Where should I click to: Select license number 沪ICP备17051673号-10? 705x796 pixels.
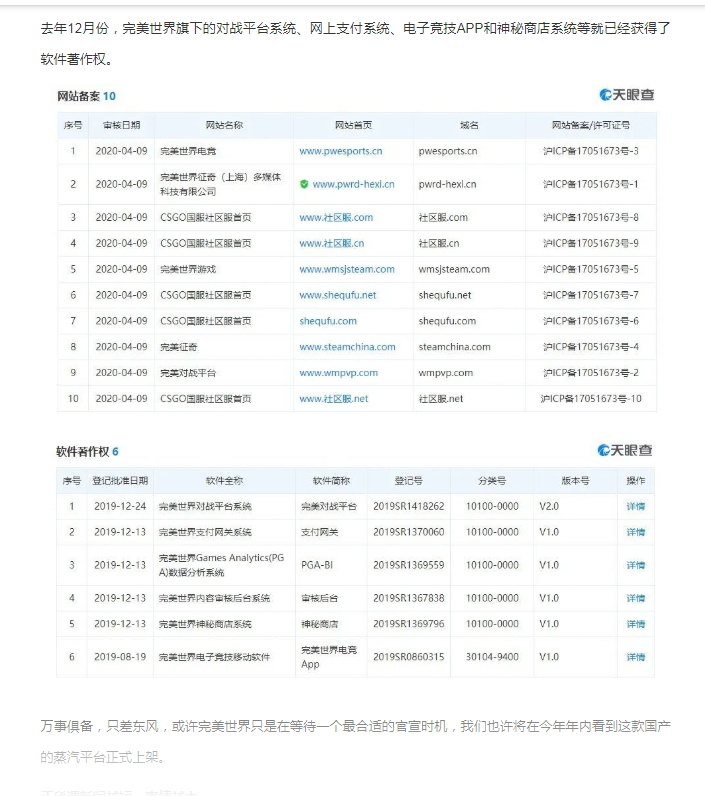click(x=591, y=399)
